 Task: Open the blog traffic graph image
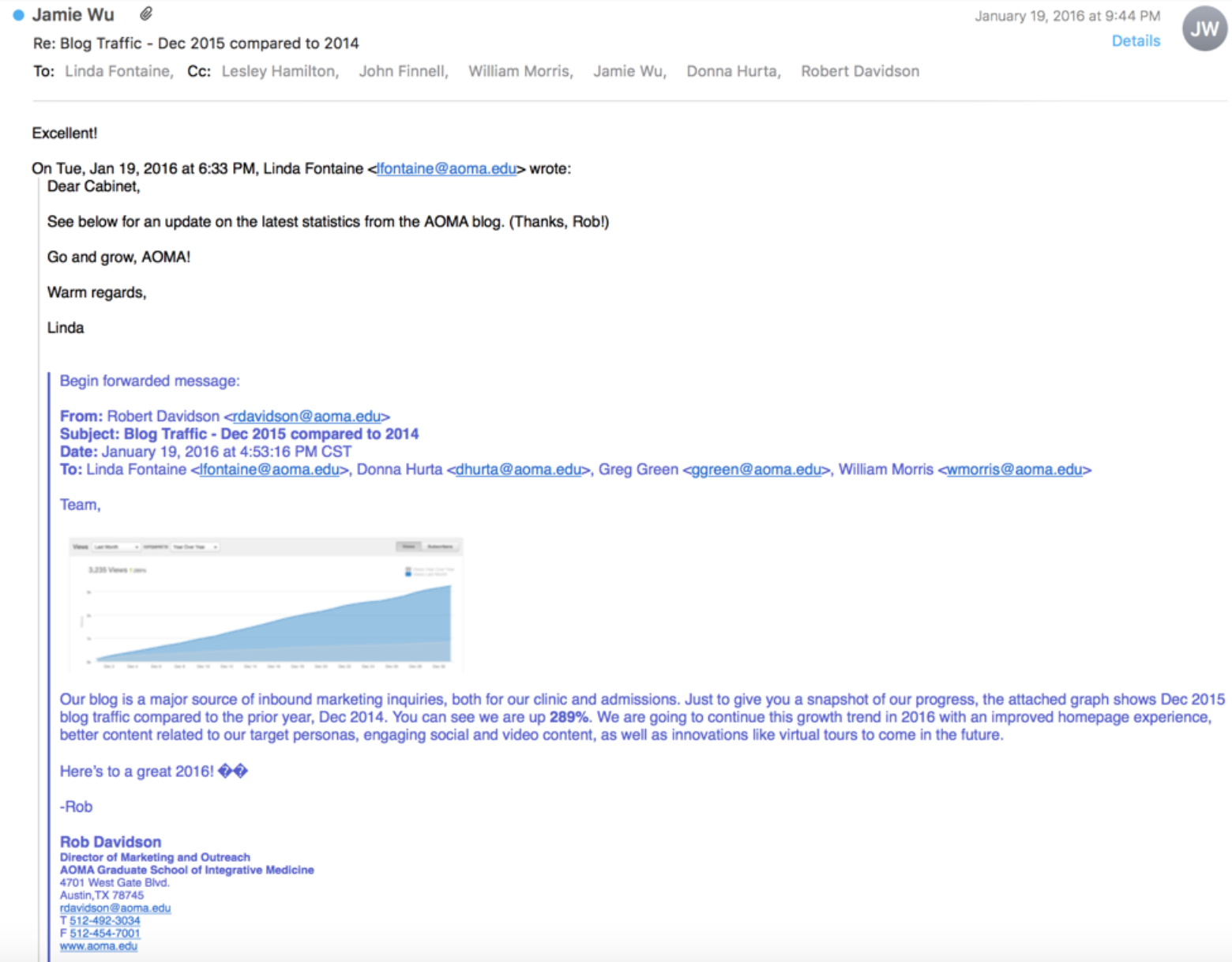tap(266, 605)
